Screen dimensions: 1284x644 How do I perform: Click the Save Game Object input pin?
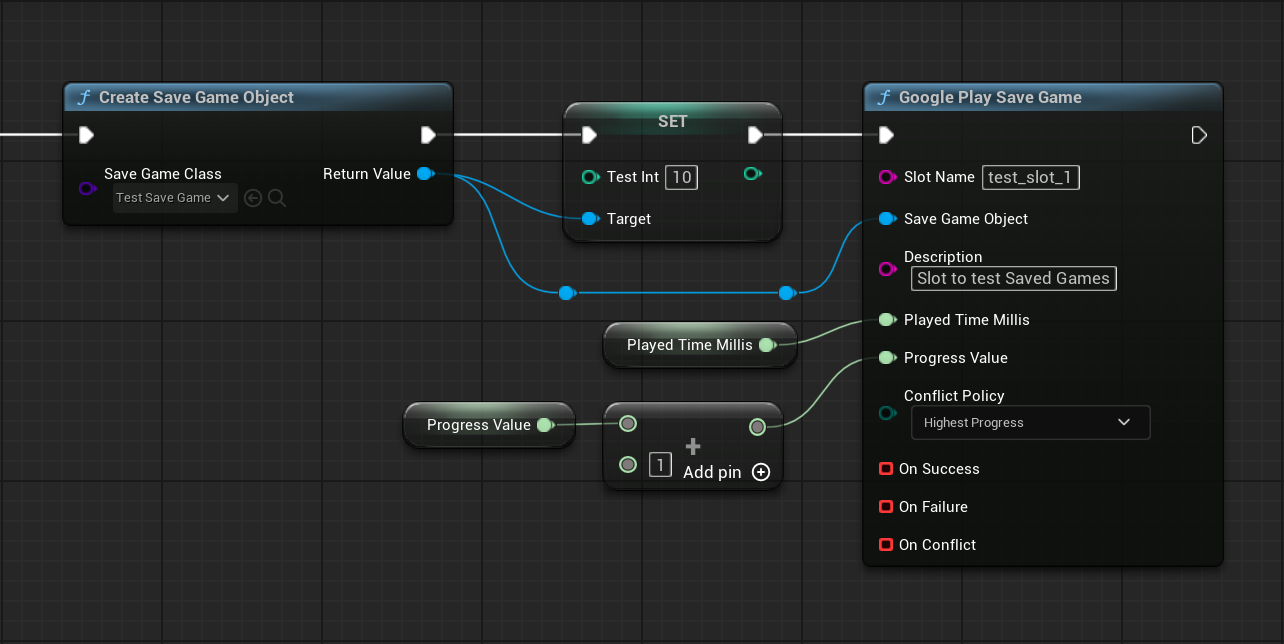pos(886,219)
